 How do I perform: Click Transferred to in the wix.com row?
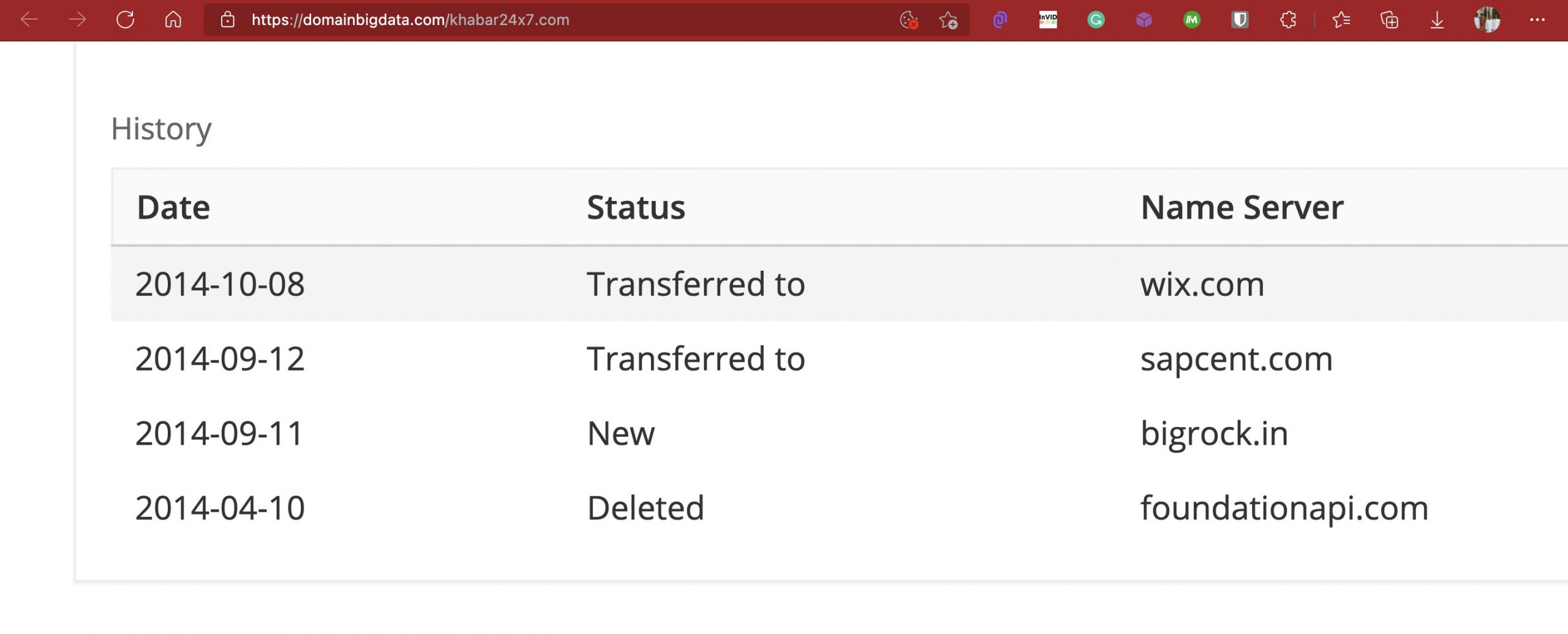[696, 284]
